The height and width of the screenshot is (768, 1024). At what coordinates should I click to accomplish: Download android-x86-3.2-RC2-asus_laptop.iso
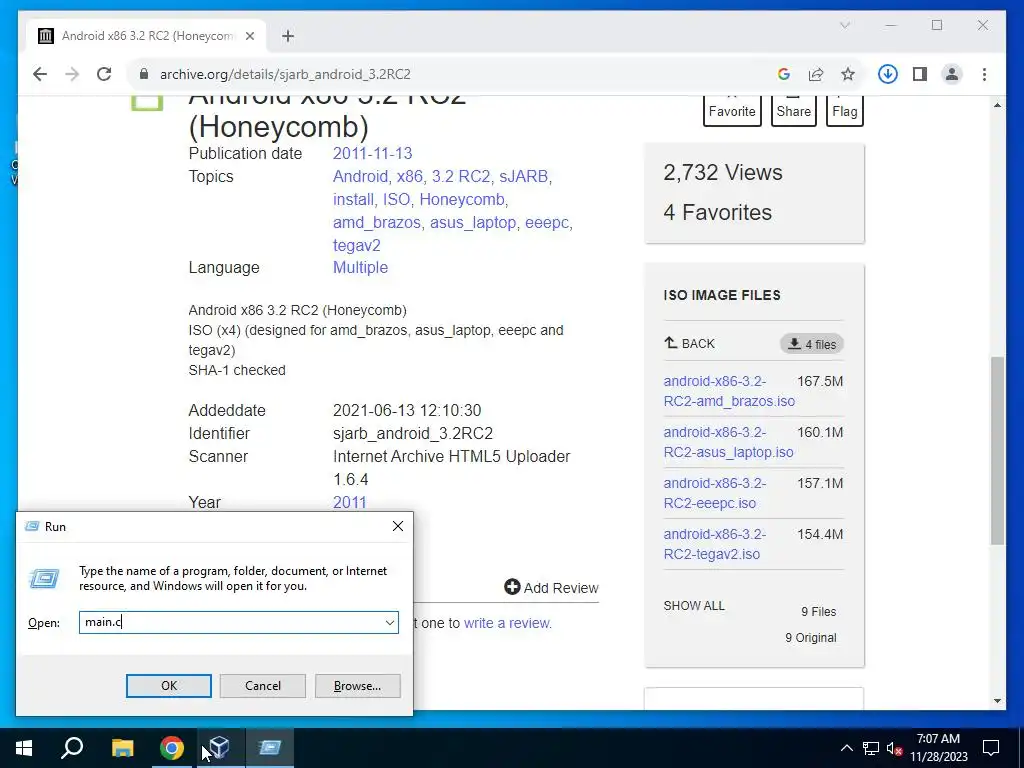point(728,442)
